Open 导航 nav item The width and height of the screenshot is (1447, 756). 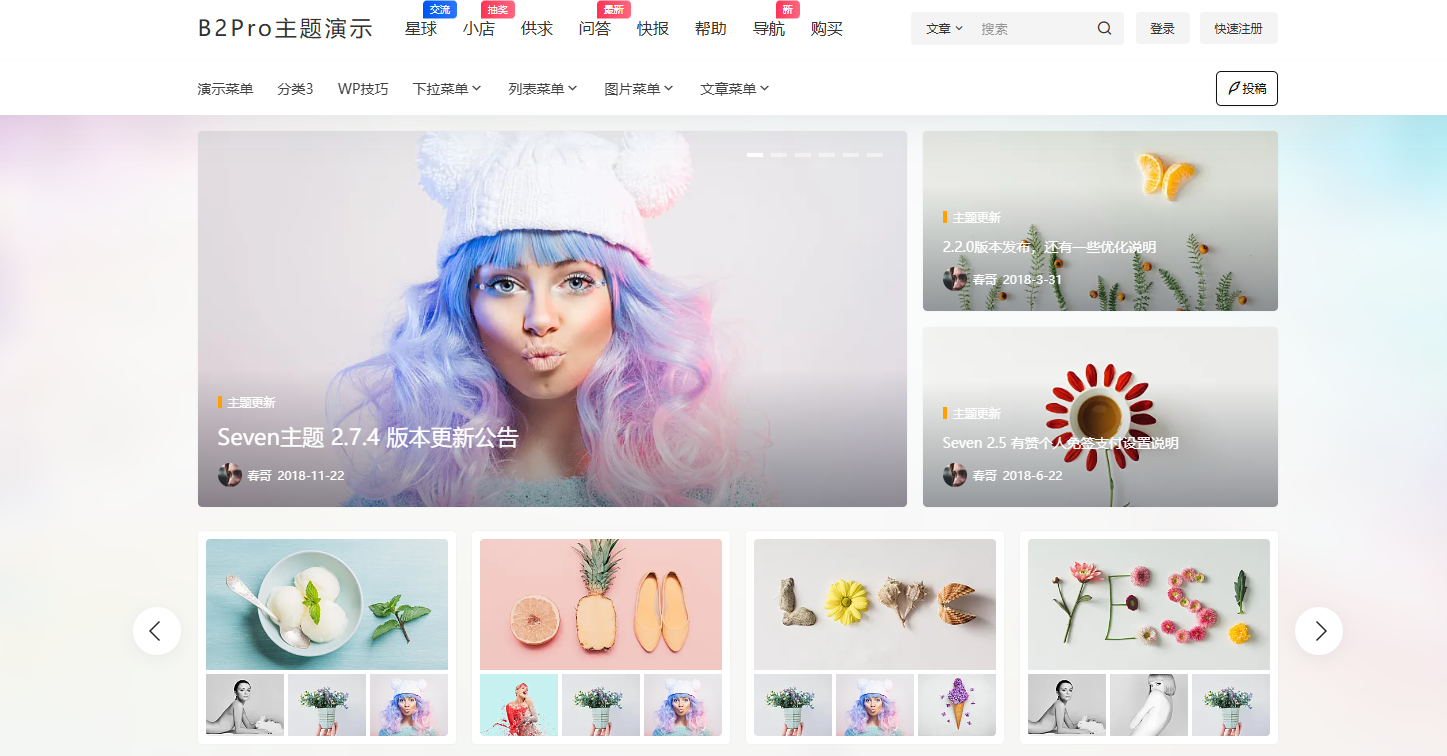[x=769, y=29]
